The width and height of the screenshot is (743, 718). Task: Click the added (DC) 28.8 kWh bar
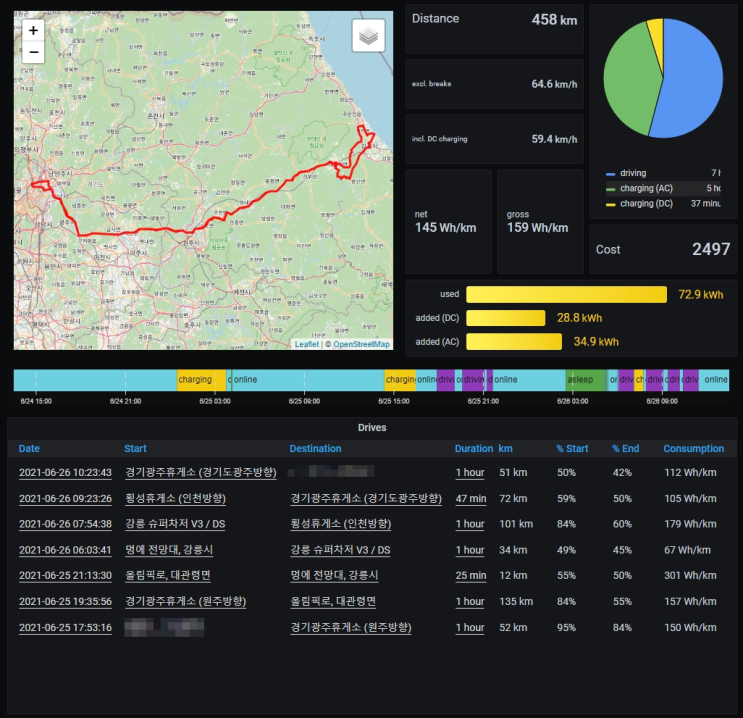click(506, 318)
